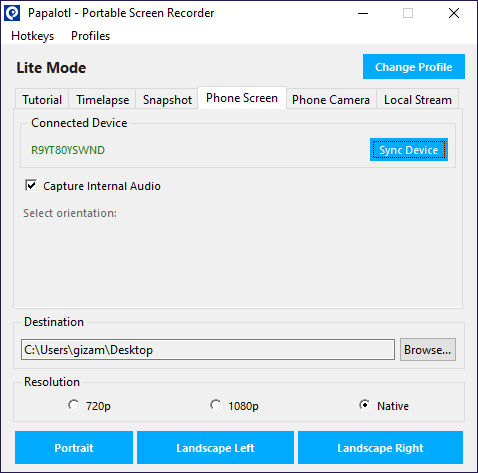
Task: Minimize the Papalotl window
Action: pos(363,13)
